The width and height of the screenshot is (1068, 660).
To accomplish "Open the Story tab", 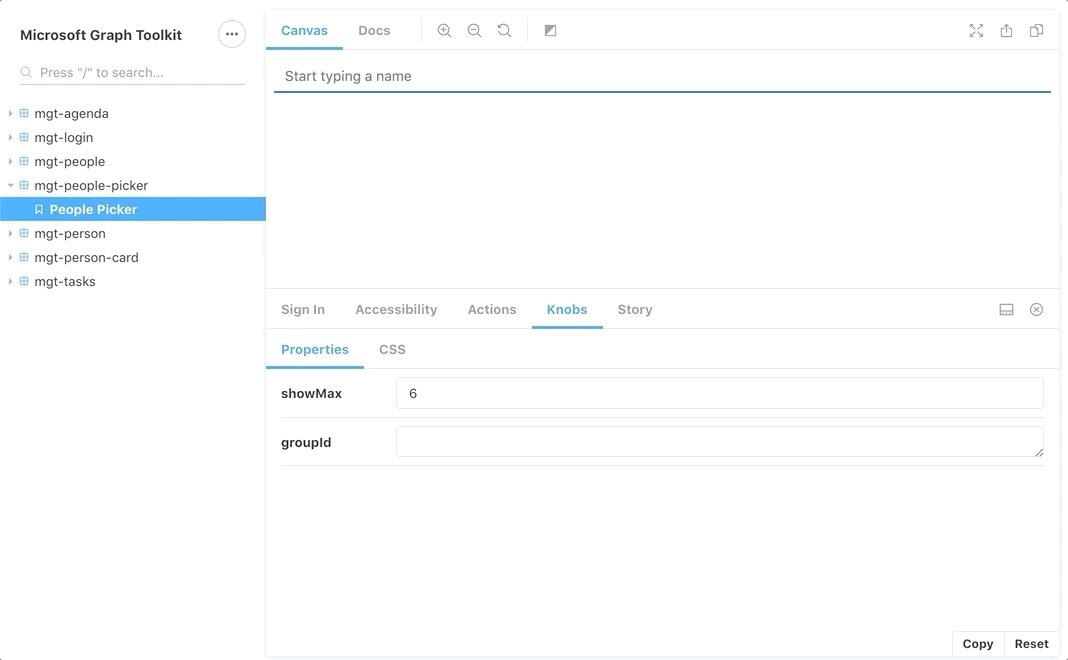I will click(x=635, y=310).
